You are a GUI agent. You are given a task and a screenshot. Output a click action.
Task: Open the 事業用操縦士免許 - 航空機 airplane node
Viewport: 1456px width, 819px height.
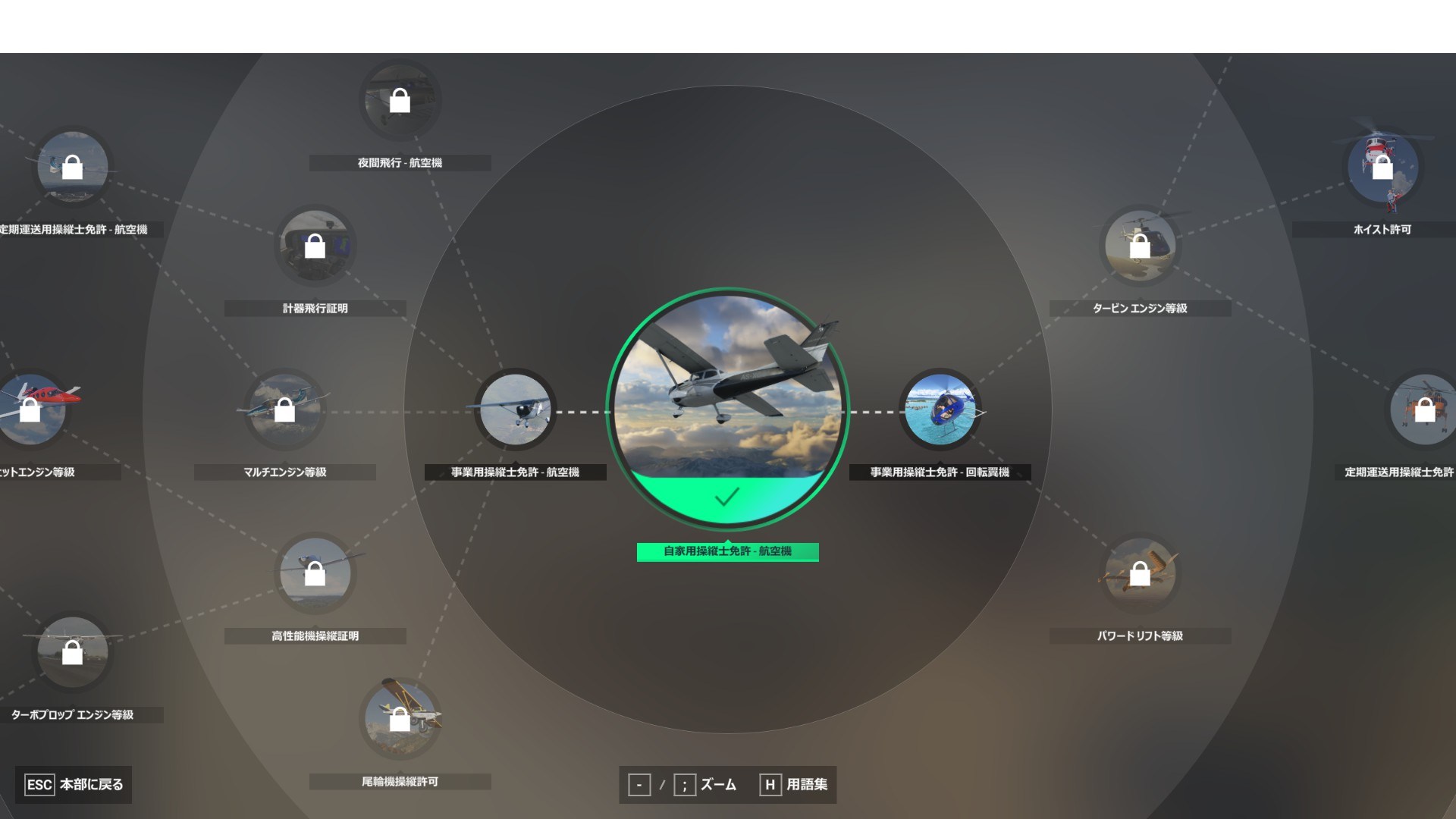click(516, 410)
